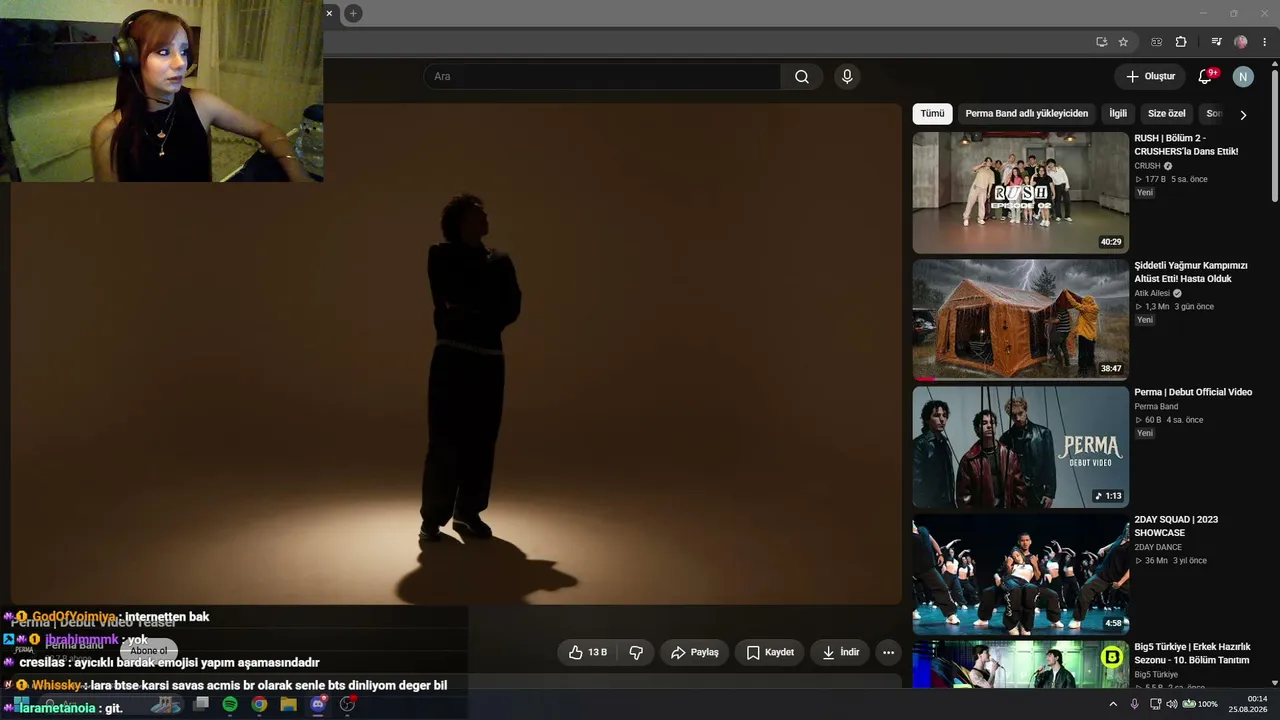1280x720 pixels.
Task: Like the video (13 B)
Action: point(587,652)
